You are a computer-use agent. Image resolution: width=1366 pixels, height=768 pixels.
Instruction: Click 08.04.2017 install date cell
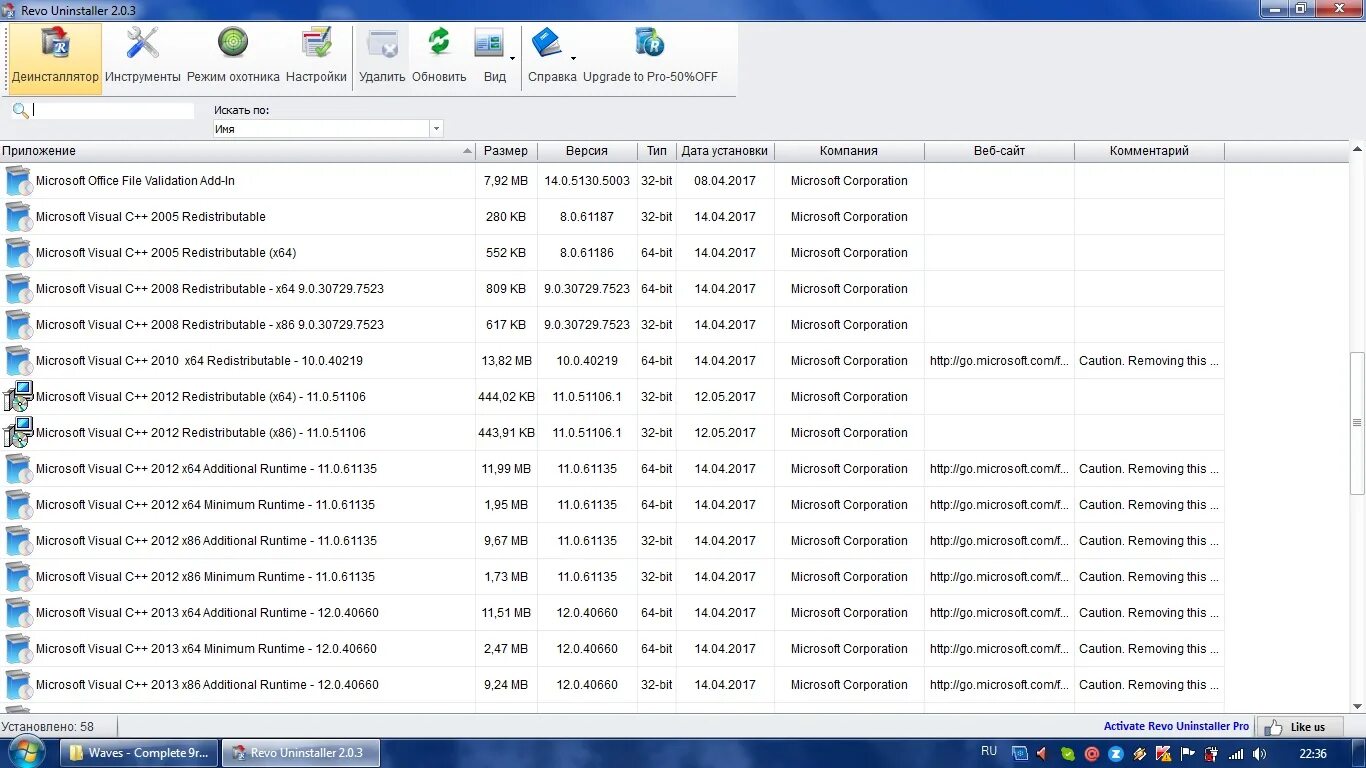click(x=725, y=181)
